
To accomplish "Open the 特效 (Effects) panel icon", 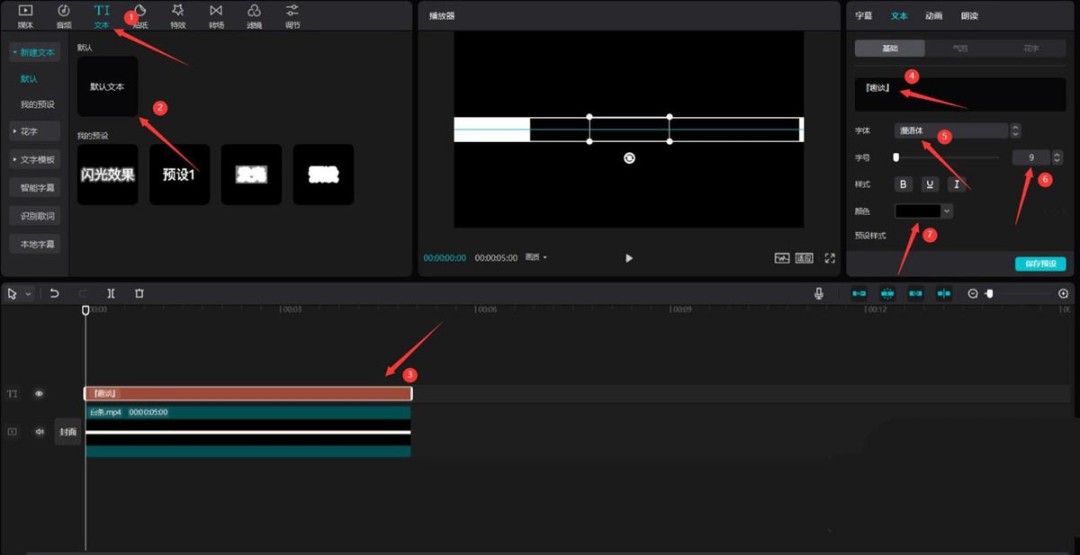I will 177,15.
